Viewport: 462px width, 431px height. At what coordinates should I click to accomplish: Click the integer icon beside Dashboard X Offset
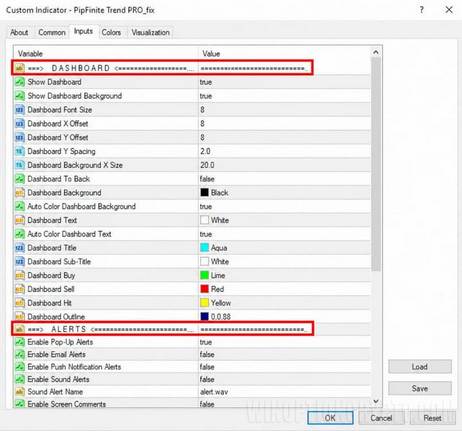coord(20,124)
